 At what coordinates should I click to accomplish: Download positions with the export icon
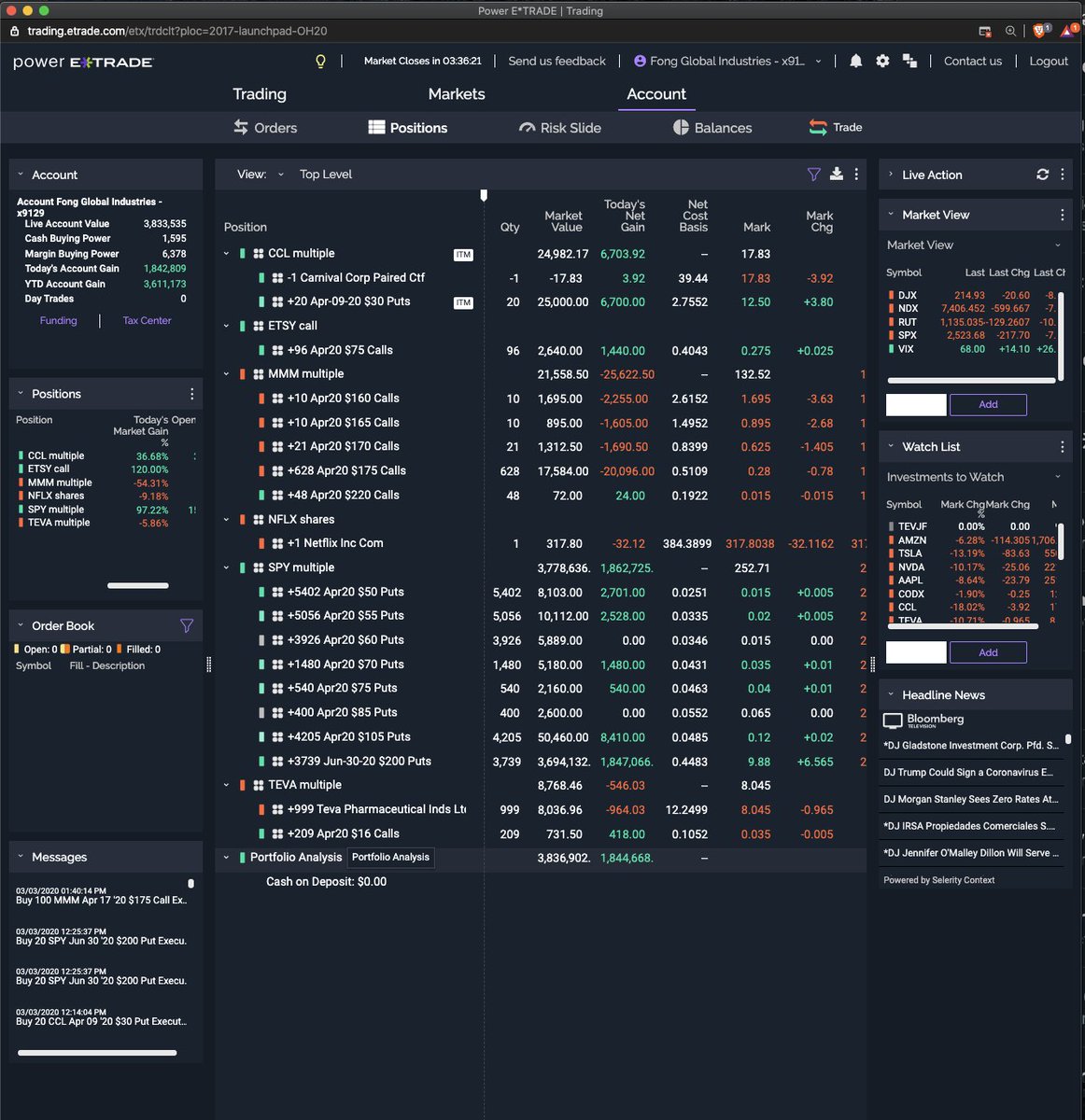(x=837, y=174)
